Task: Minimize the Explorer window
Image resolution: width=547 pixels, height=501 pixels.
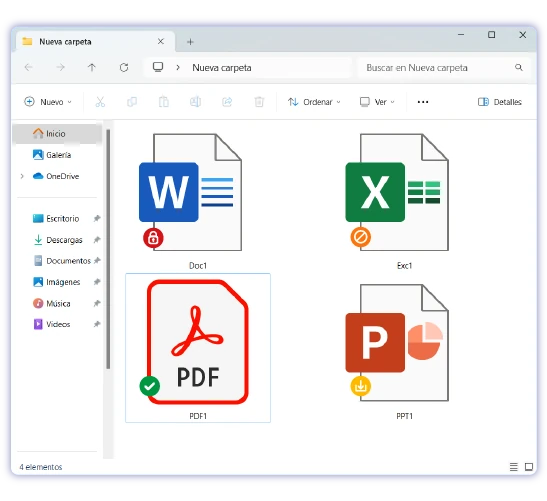Action: point(461,35)
